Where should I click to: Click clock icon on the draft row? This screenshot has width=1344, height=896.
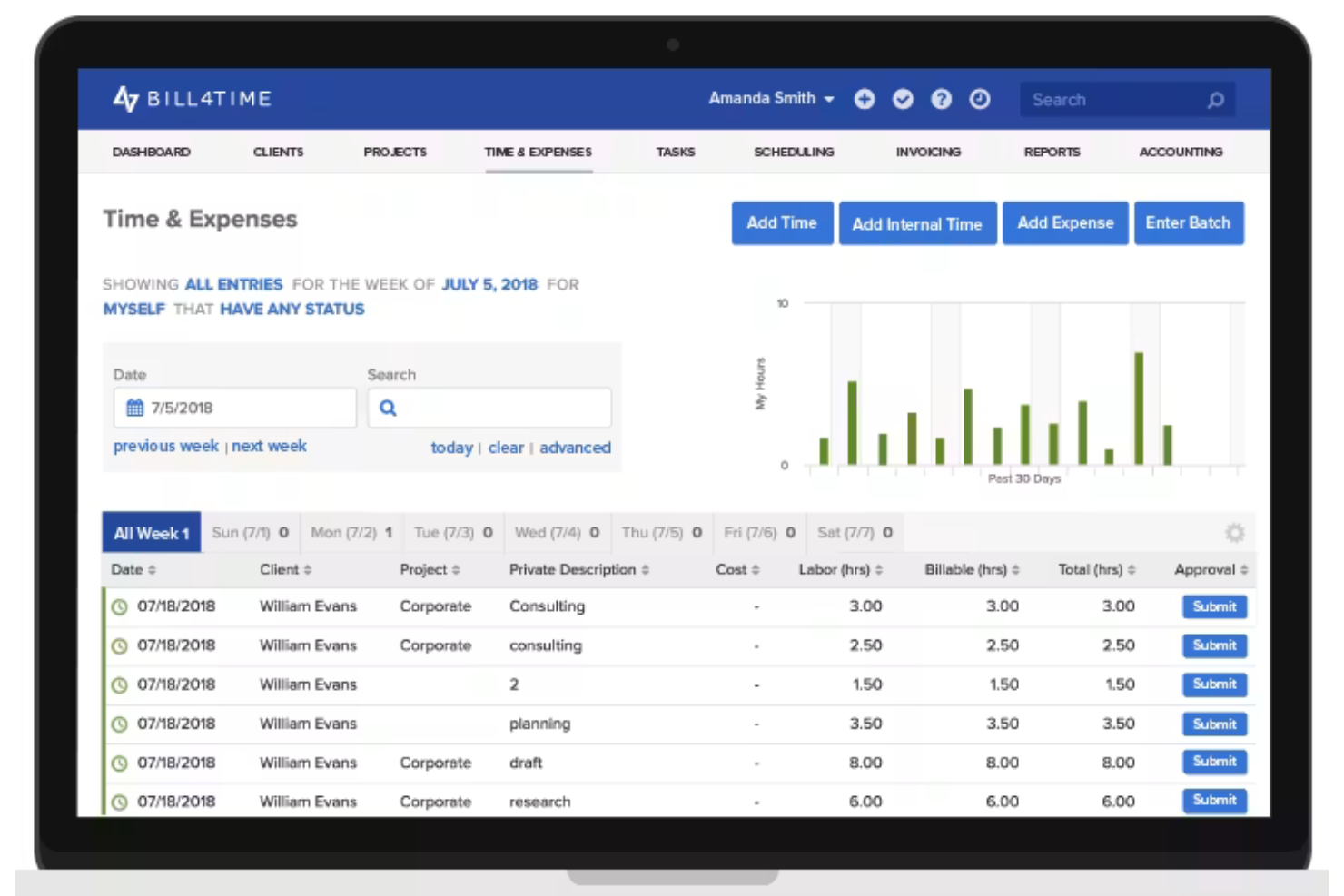(x=119, y=763)
